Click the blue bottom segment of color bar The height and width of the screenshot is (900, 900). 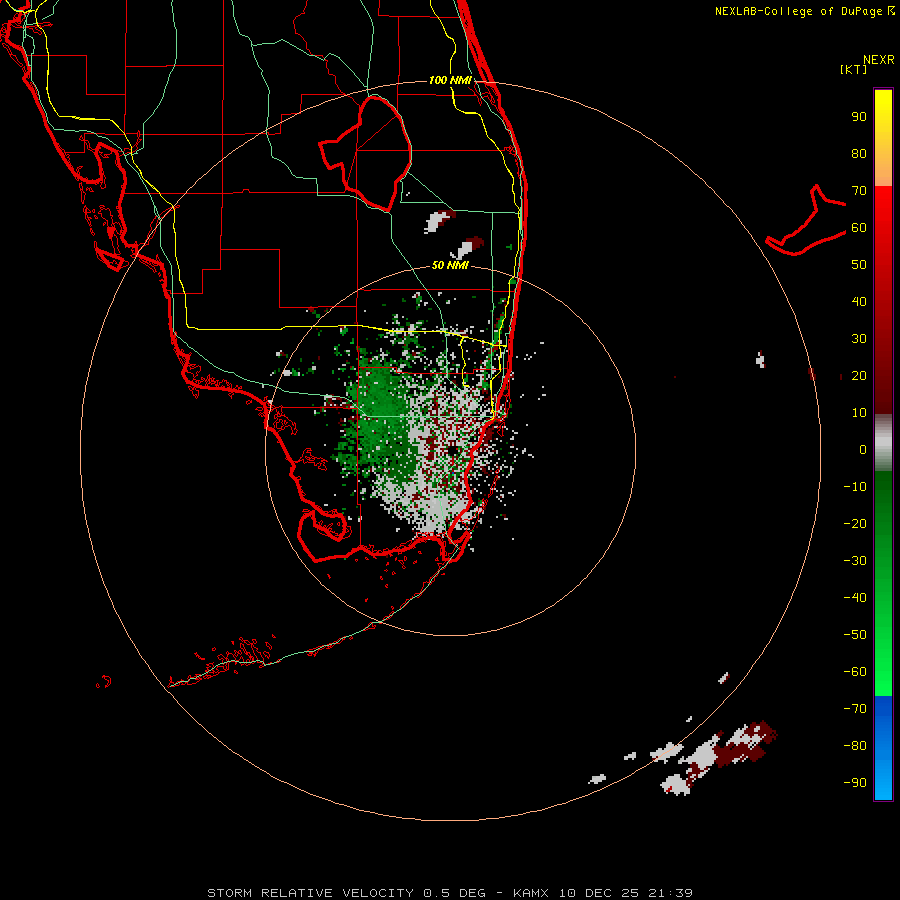click(883, 748)
